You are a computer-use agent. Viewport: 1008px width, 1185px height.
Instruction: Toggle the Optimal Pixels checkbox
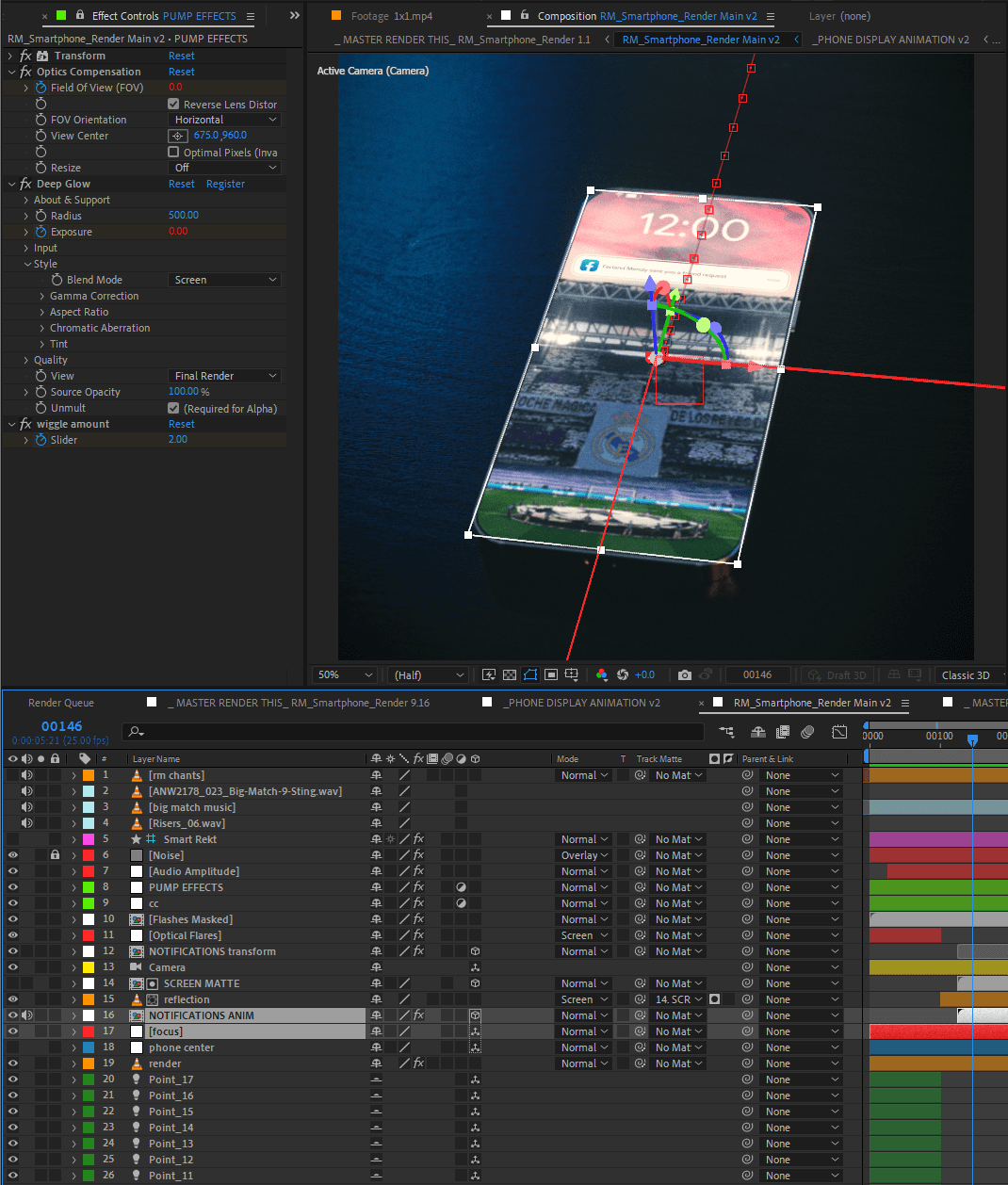[173, 152]
